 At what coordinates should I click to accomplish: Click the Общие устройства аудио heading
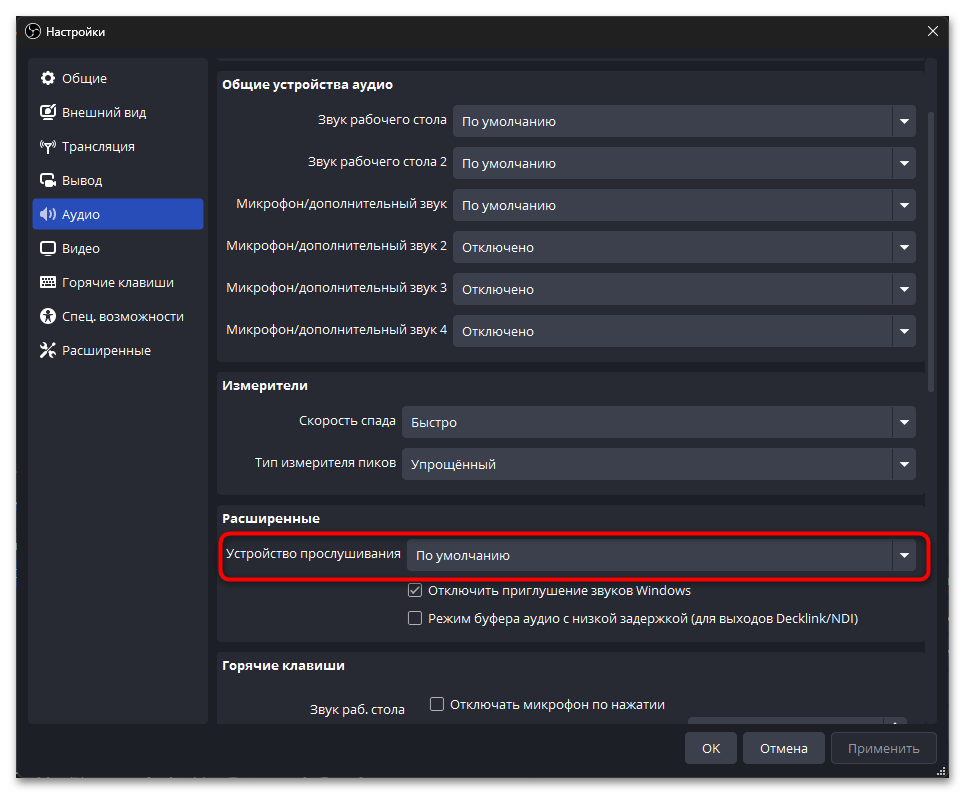(307, 85)
